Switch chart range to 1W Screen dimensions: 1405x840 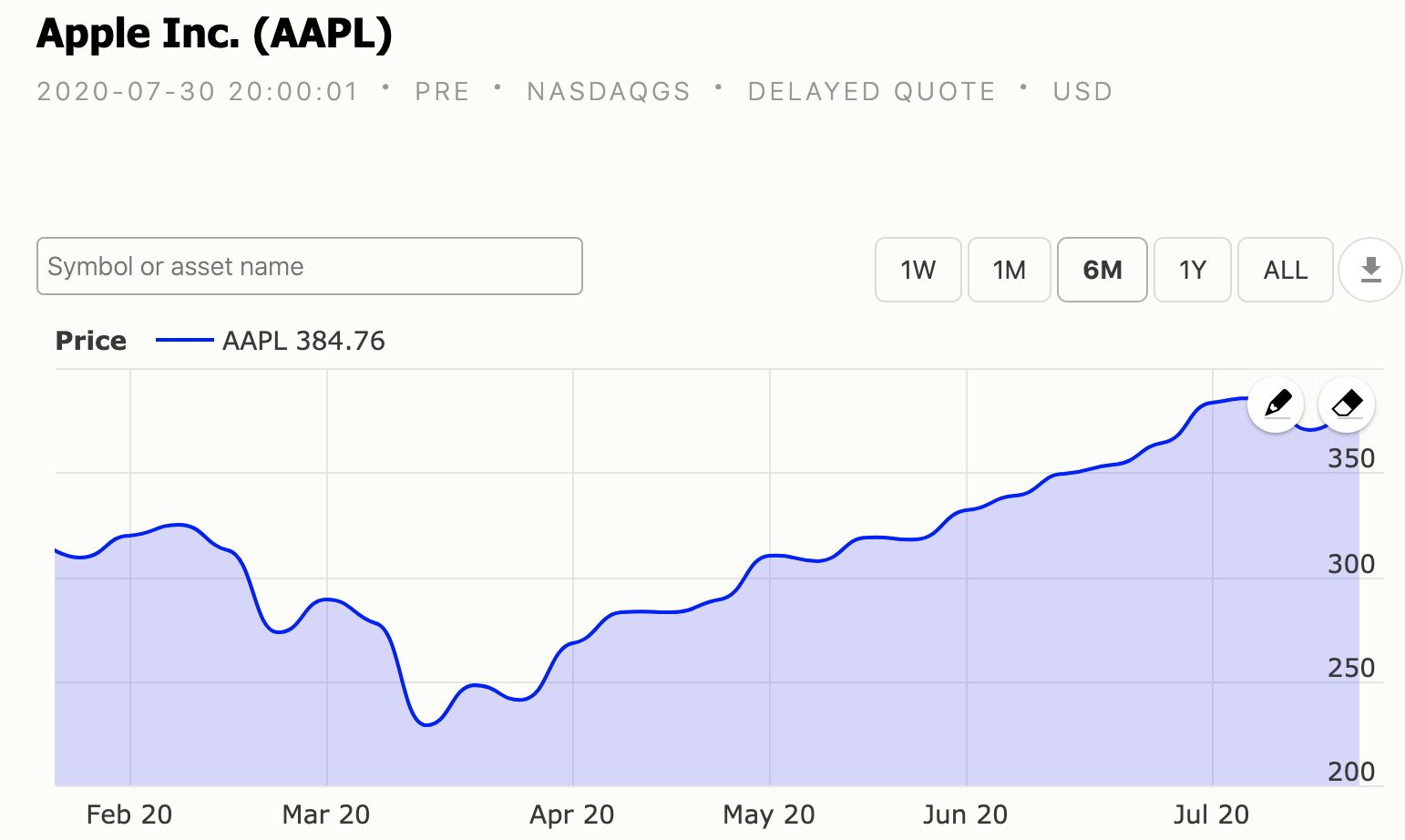(x=918, y=270)
